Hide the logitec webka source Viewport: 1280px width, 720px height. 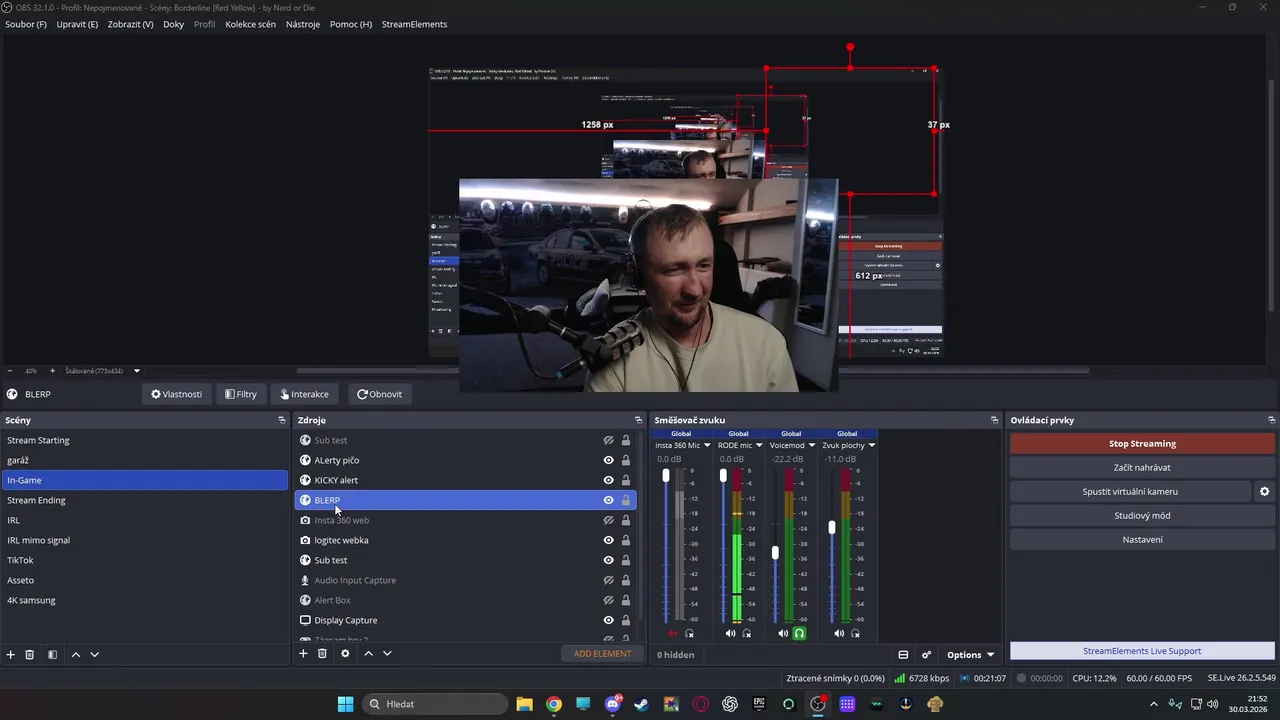(x=608, y=540)
